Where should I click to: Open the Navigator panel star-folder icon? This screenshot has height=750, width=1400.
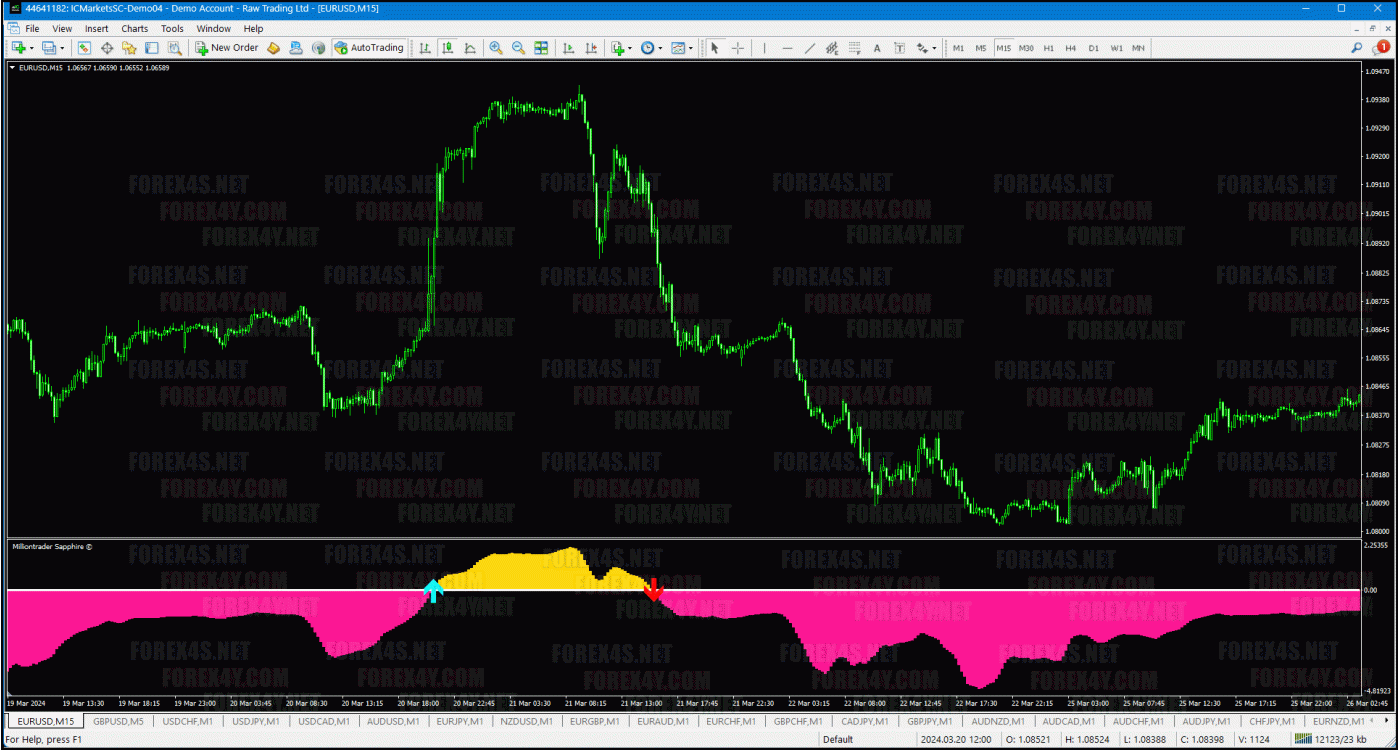129,48
